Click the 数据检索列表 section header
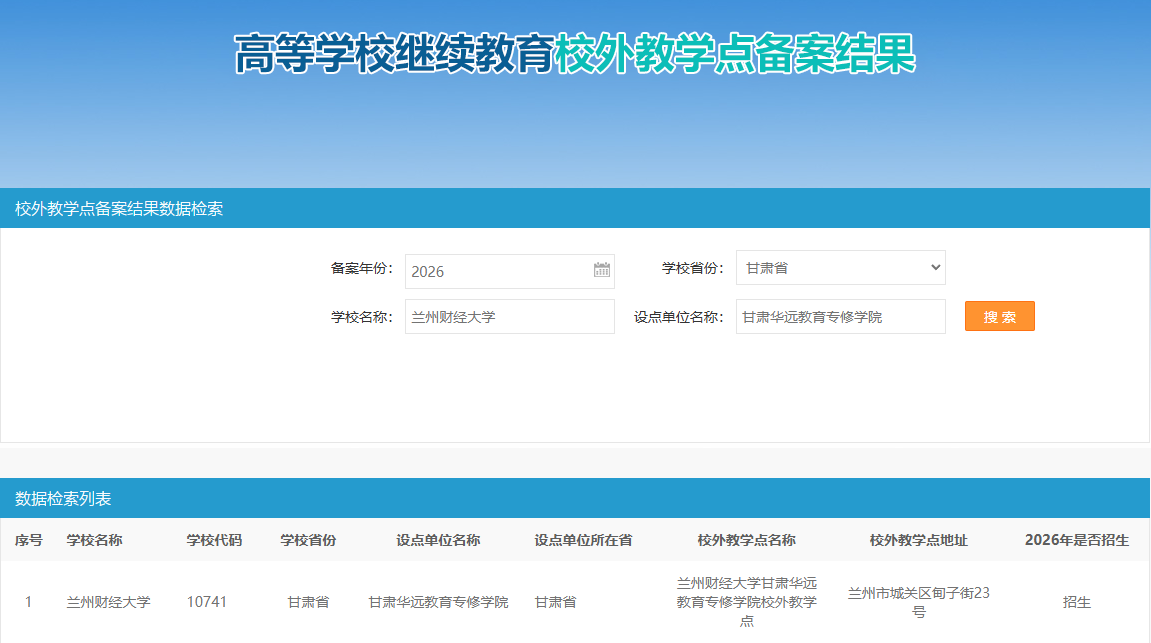 [63, 498]
